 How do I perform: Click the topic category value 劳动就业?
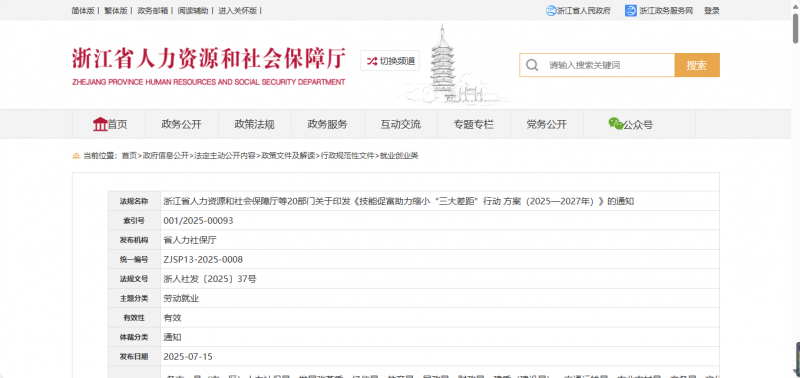pos(181,298)
